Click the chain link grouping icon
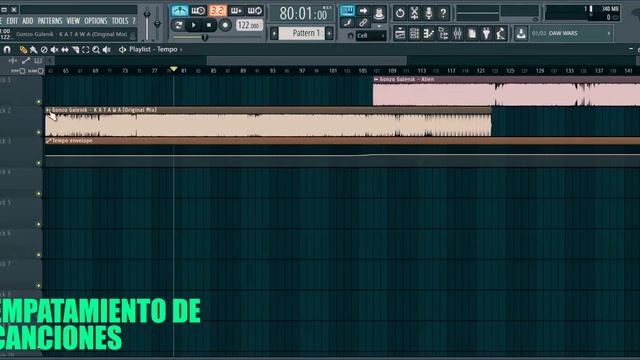640x360 pixels. [x=363, y=23]
